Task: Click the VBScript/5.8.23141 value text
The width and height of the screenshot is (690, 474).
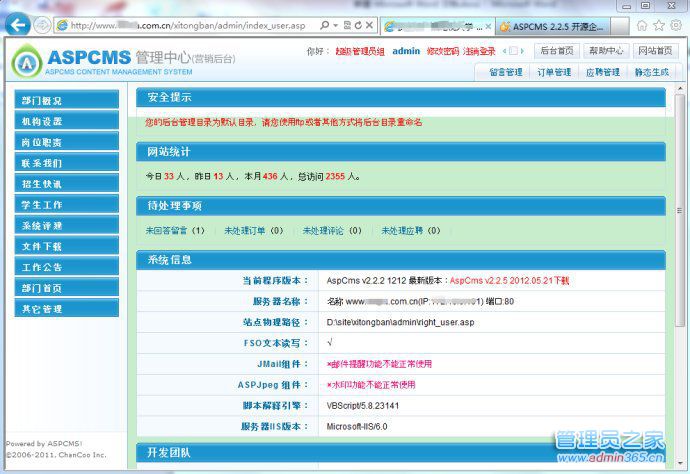Action: 363,406
